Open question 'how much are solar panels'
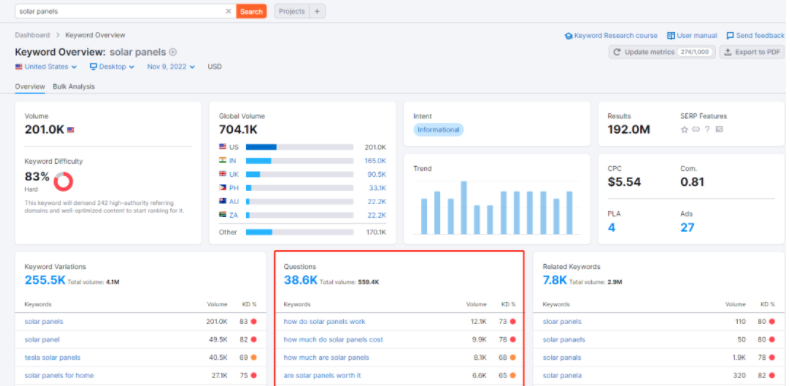 point(326,357)
